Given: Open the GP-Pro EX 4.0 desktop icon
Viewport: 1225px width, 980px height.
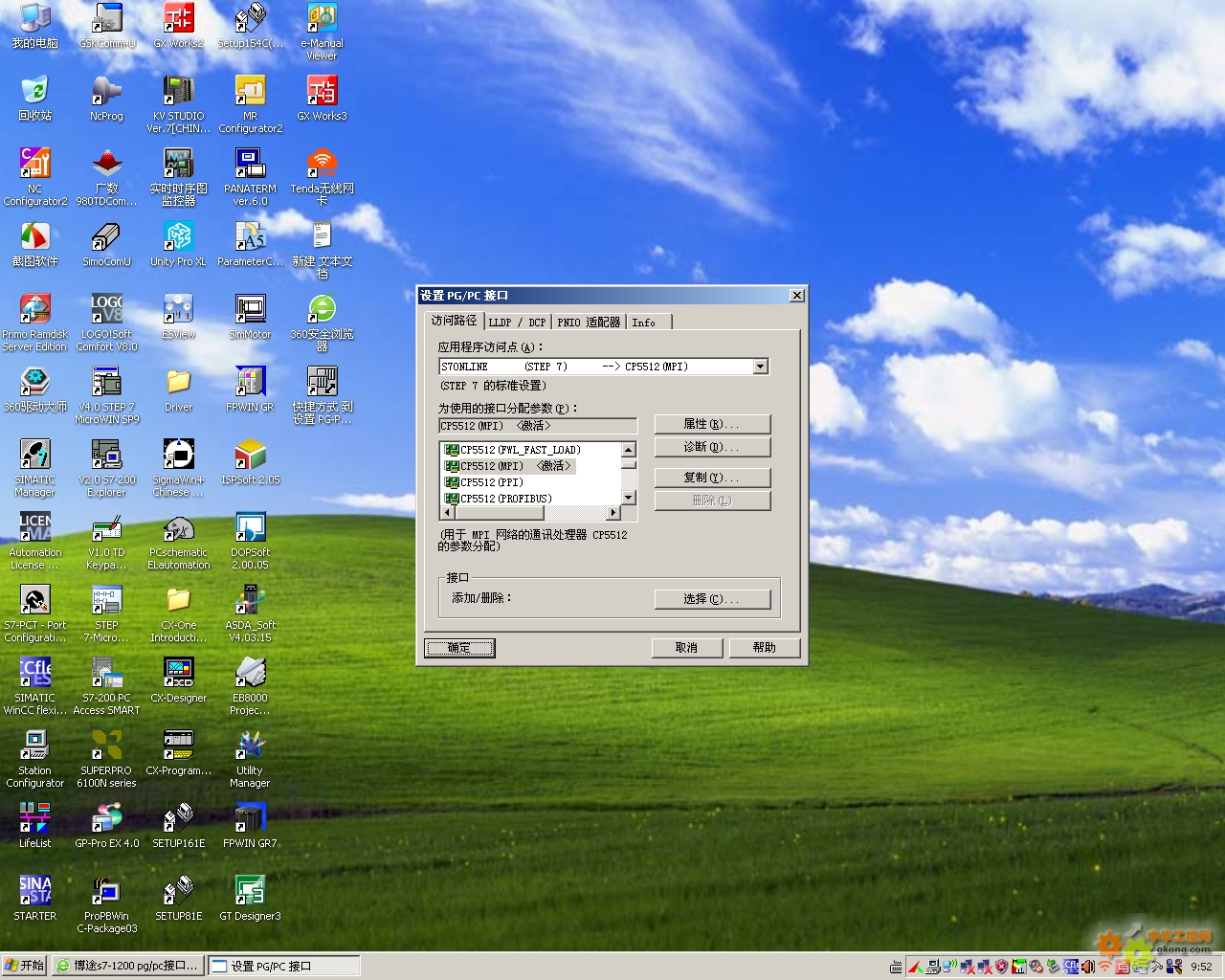Looking at the screenshot, I should [x=106, y=825].
